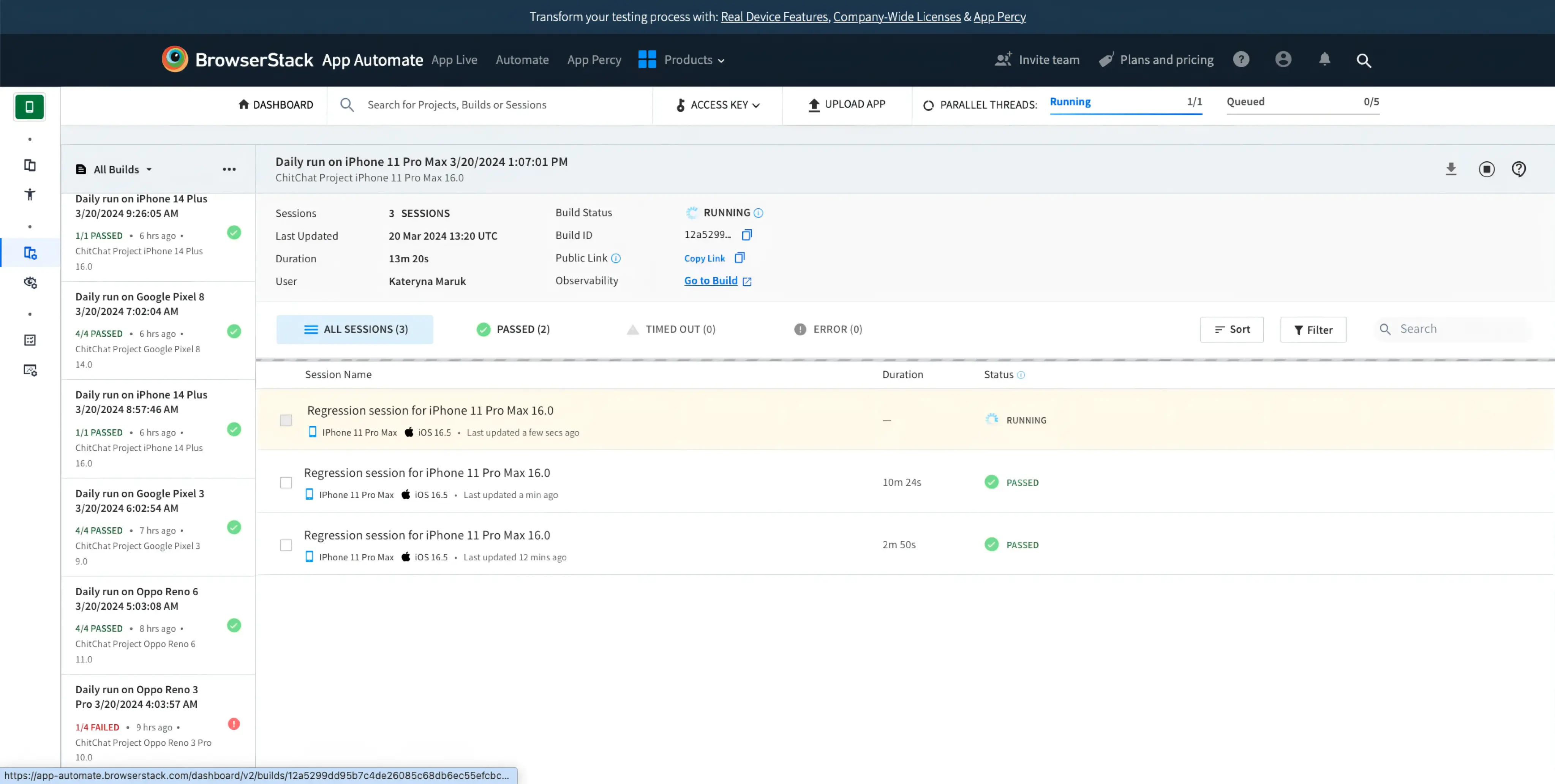Open build Daily run on Oppo Reno 6
Image resolution: width=1555 pixels, height=784 pixels.
pyautogui.click(x=158, y=626)
